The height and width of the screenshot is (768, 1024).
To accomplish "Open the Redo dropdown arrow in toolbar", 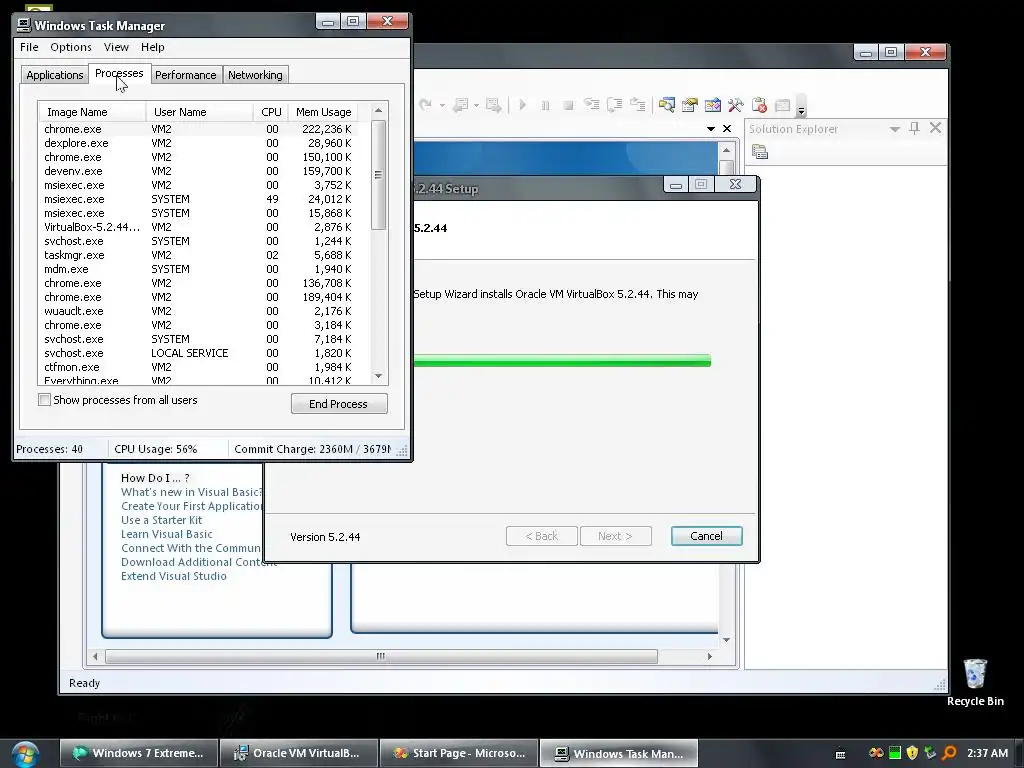I will click(x=442, y=105).
